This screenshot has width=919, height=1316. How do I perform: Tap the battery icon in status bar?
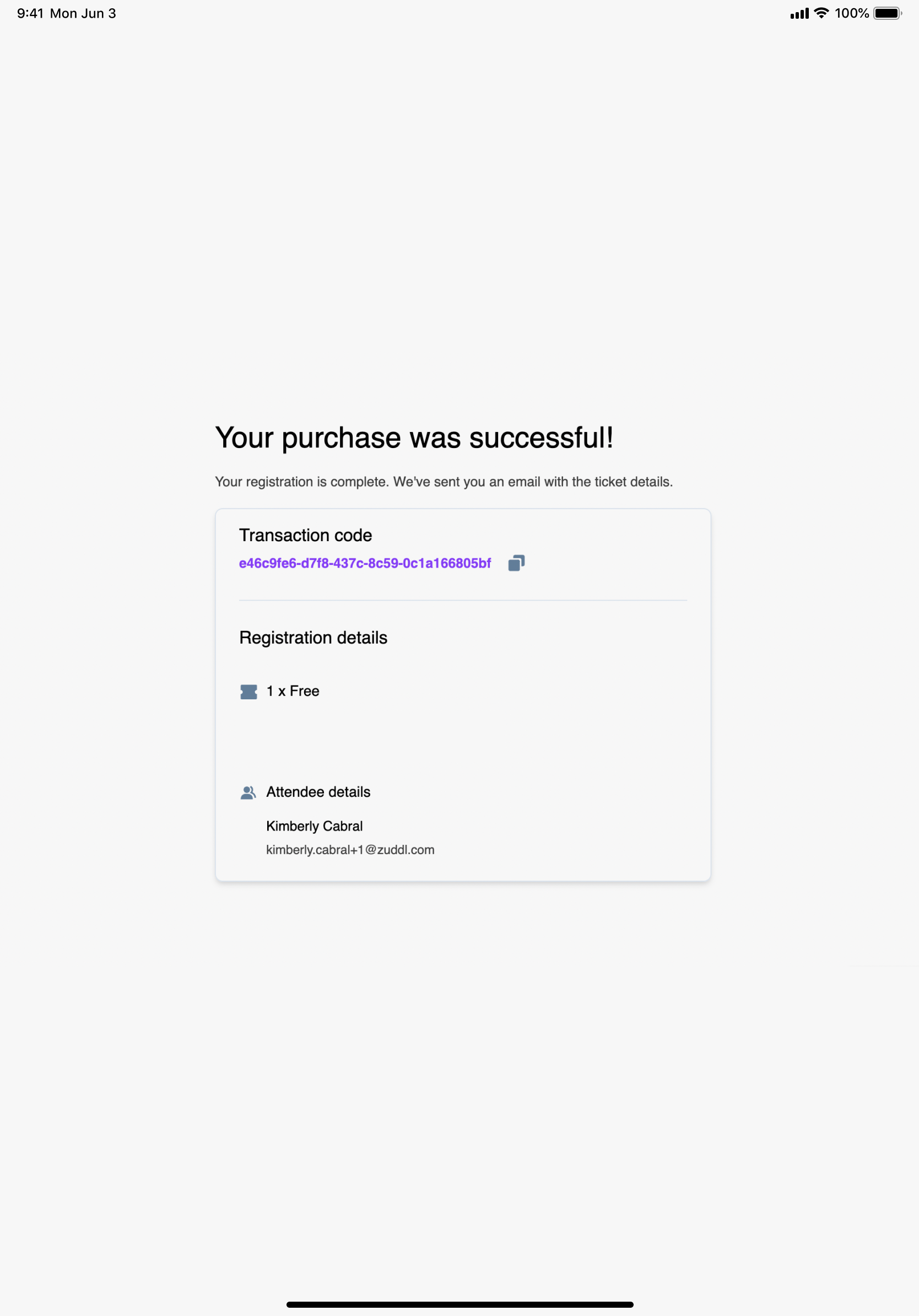coord(887,13)
